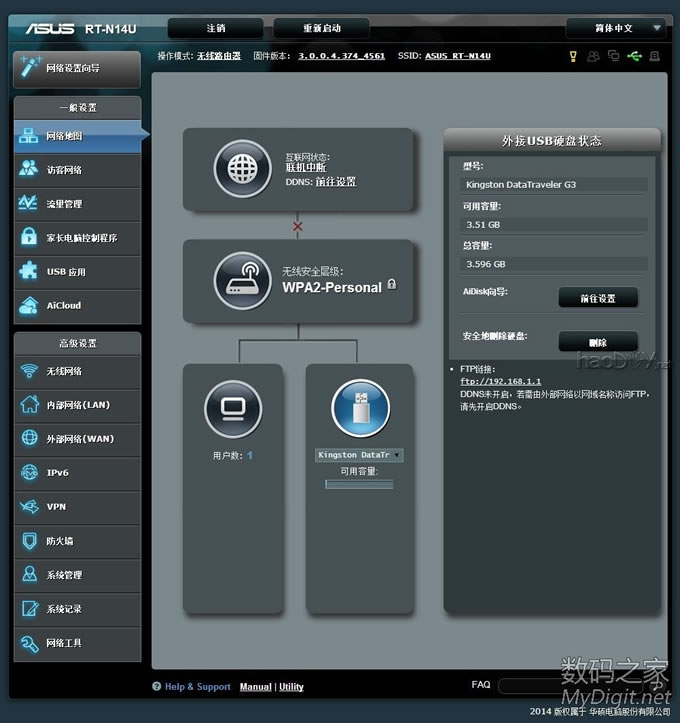
Task: Click the green USB status icon in header
Action: (x=634, y=56)
